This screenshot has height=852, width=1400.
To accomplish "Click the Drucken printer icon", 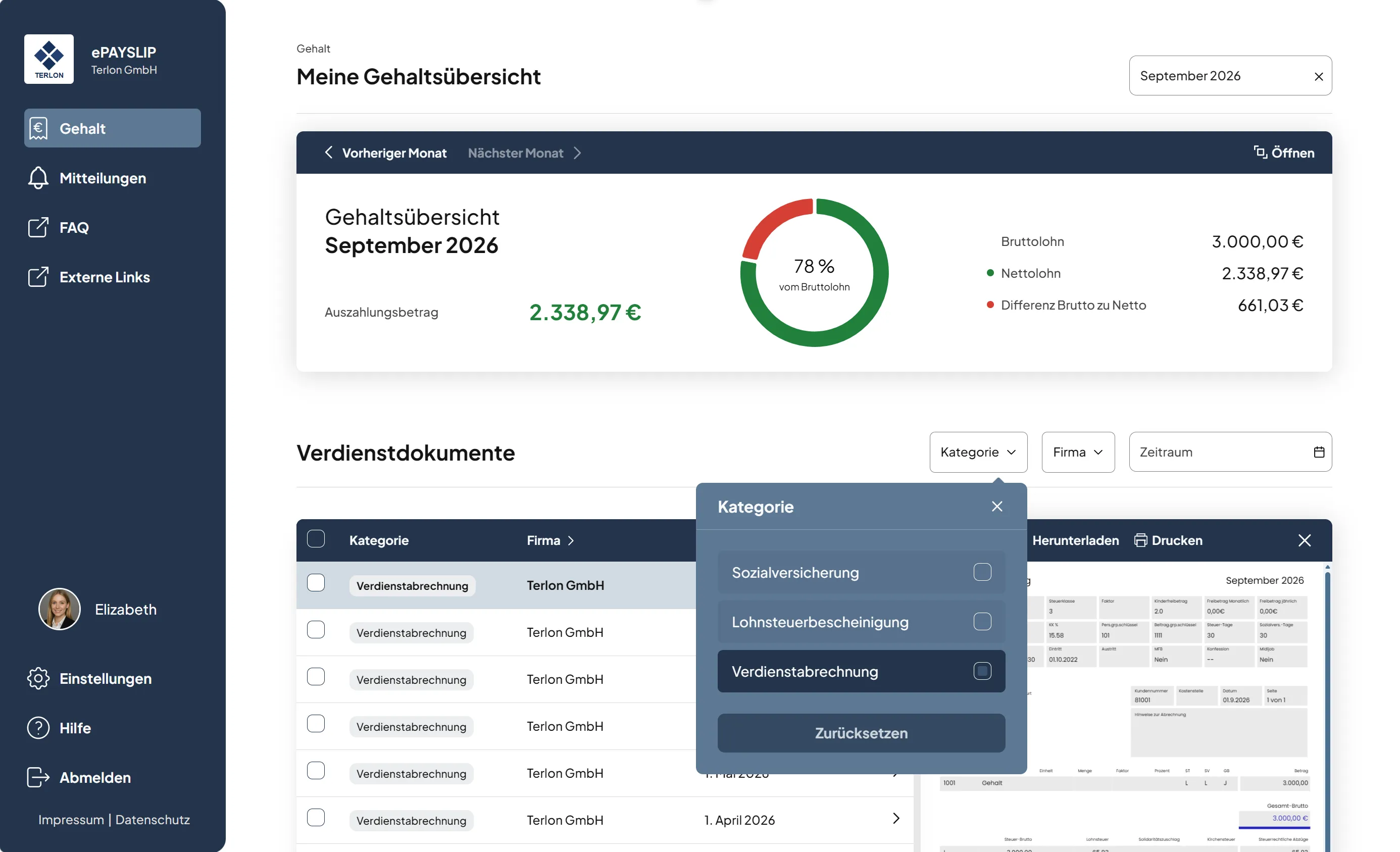I will (1140, 541).
